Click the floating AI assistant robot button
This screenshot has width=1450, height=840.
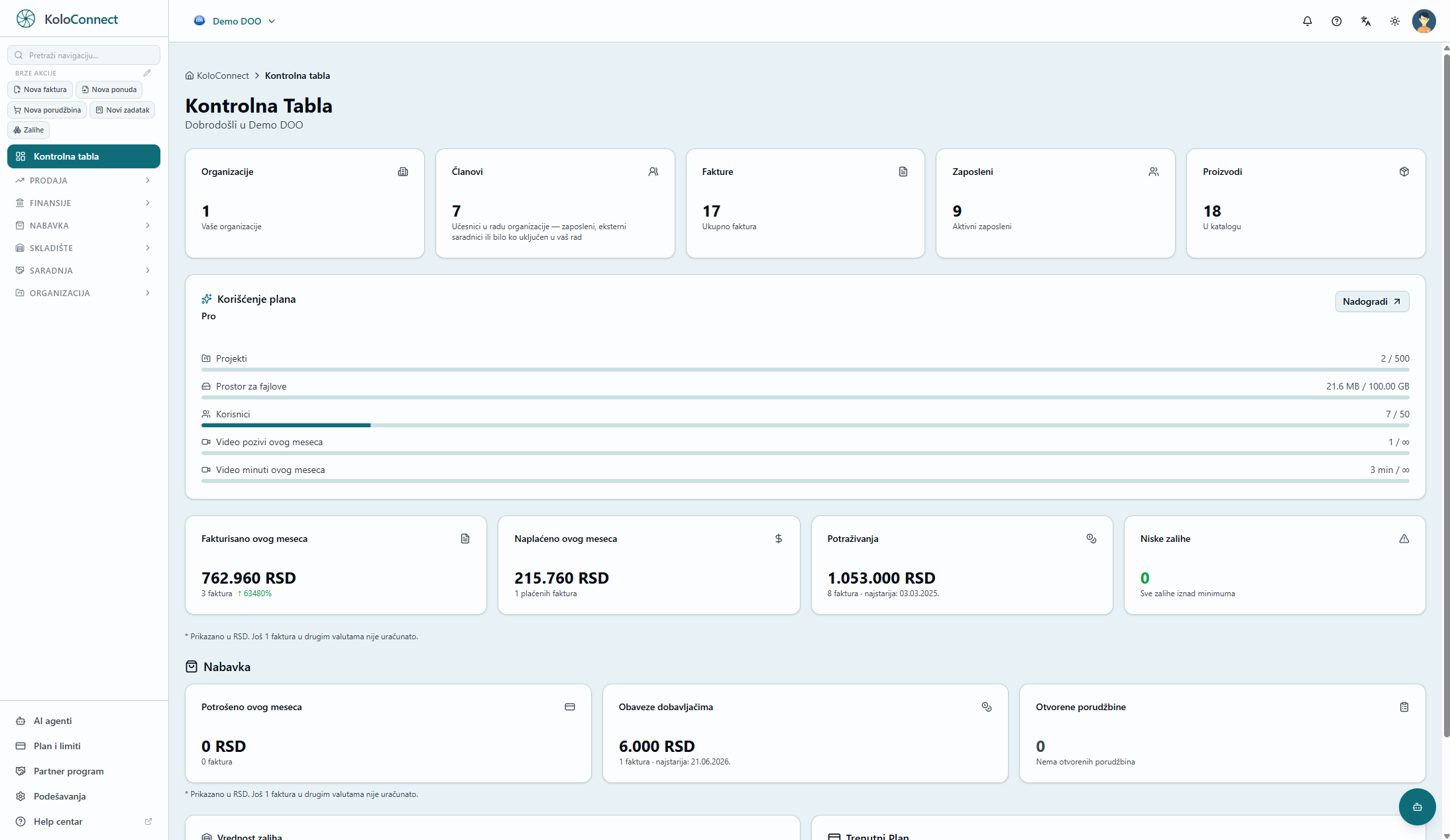point(1417,806)
